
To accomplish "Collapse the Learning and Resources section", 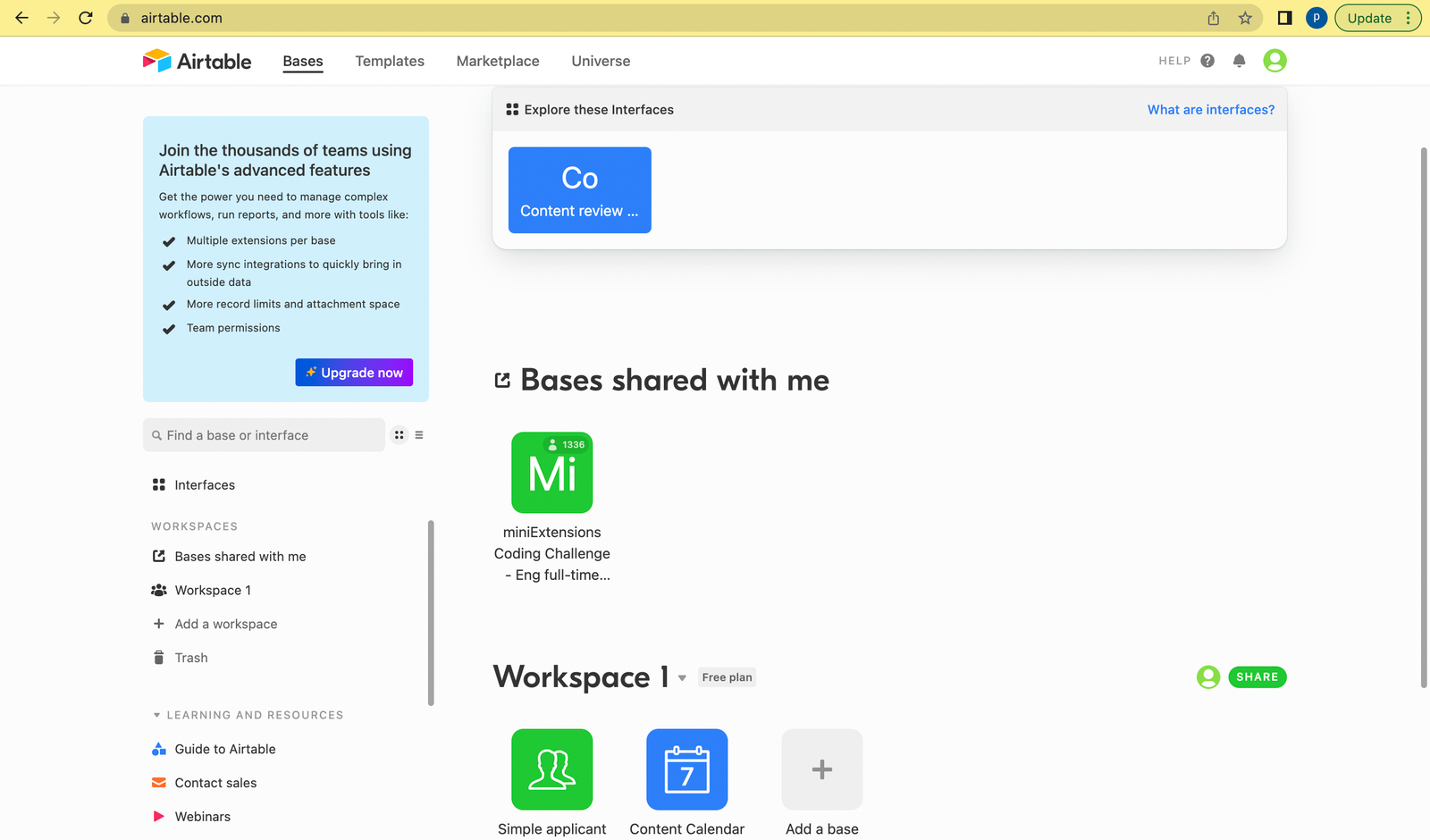I will click(x=156, y=715).
